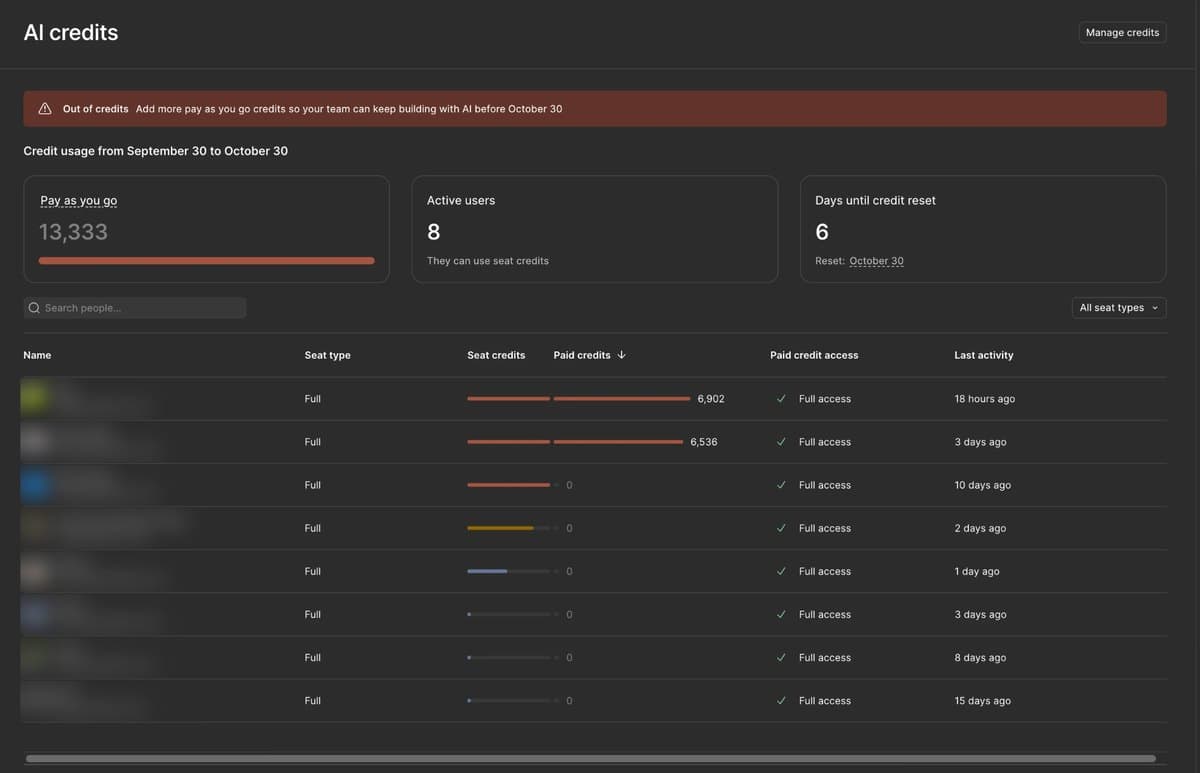This screenshot has width=1200, height=773.
Task: Click checkmark in the 15 days ago row
Action: coord(781,701)
